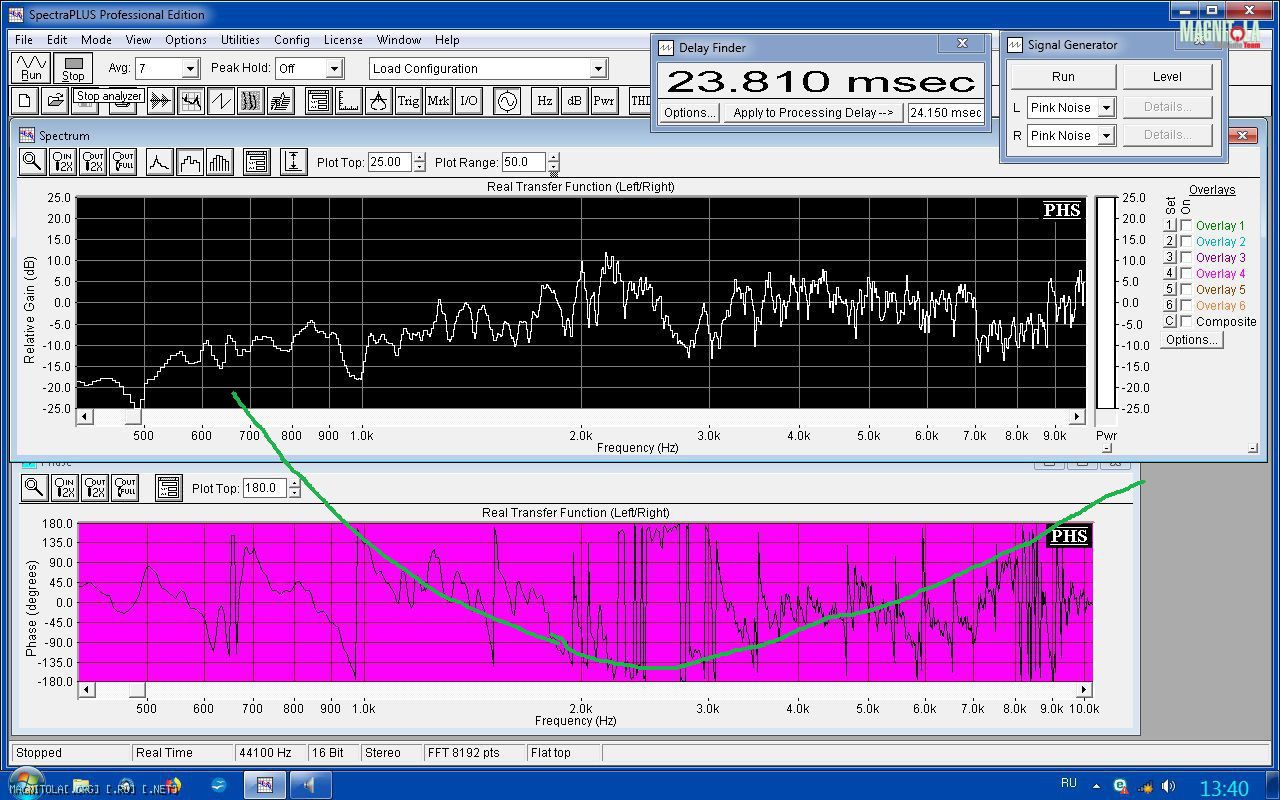Open the Peak Hold dropdown
Viewport: 1280px width, 800px height.
pyautogui.click(x=334, y=68)
